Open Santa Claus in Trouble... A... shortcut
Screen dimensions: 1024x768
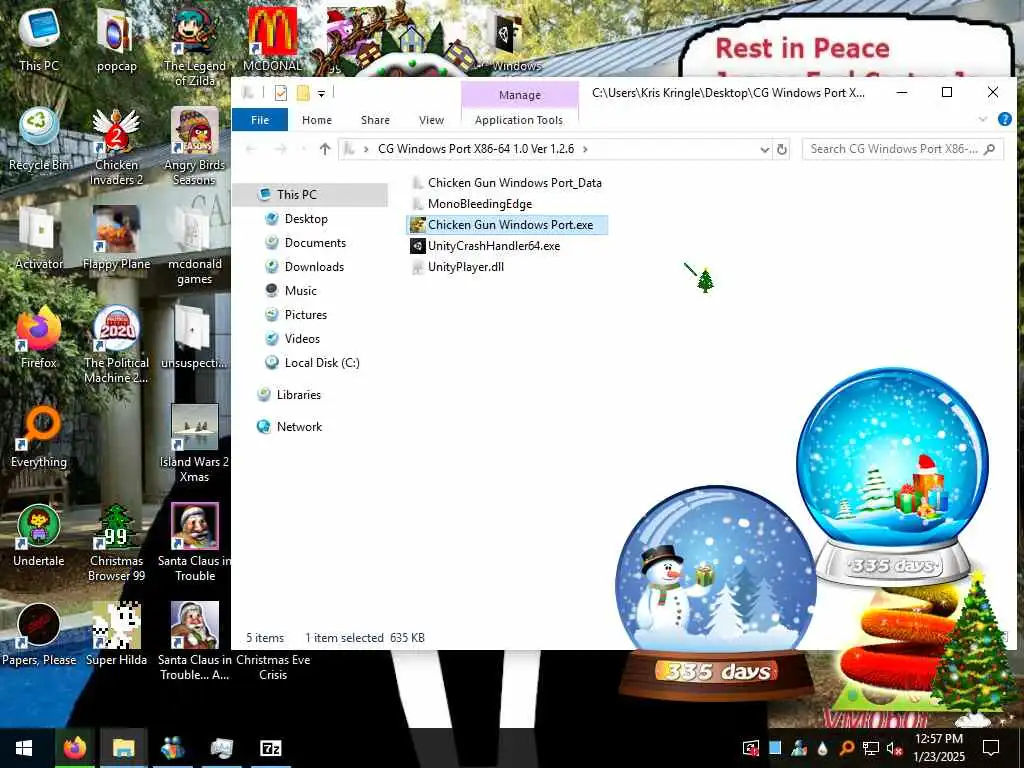click(x=195, y=643)
